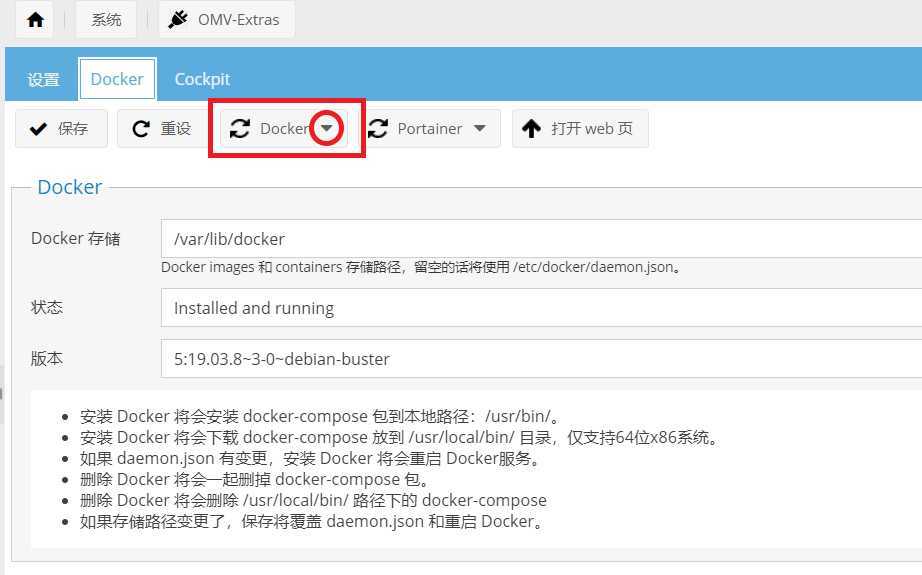This screenshot has width=922, height=575.
Task: Click the up-arrow icon on 打开 web 页
Action: tap(531, 128)
